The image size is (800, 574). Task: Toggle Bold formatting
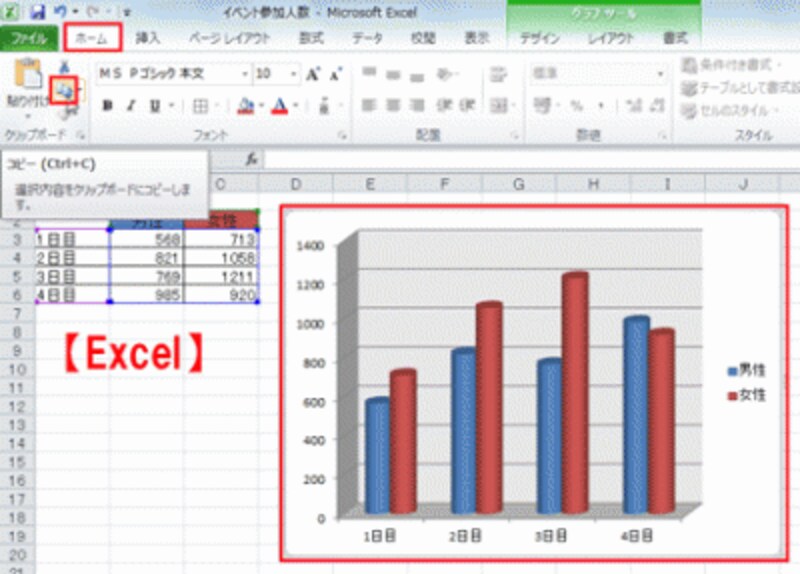(x=107, y=106)
